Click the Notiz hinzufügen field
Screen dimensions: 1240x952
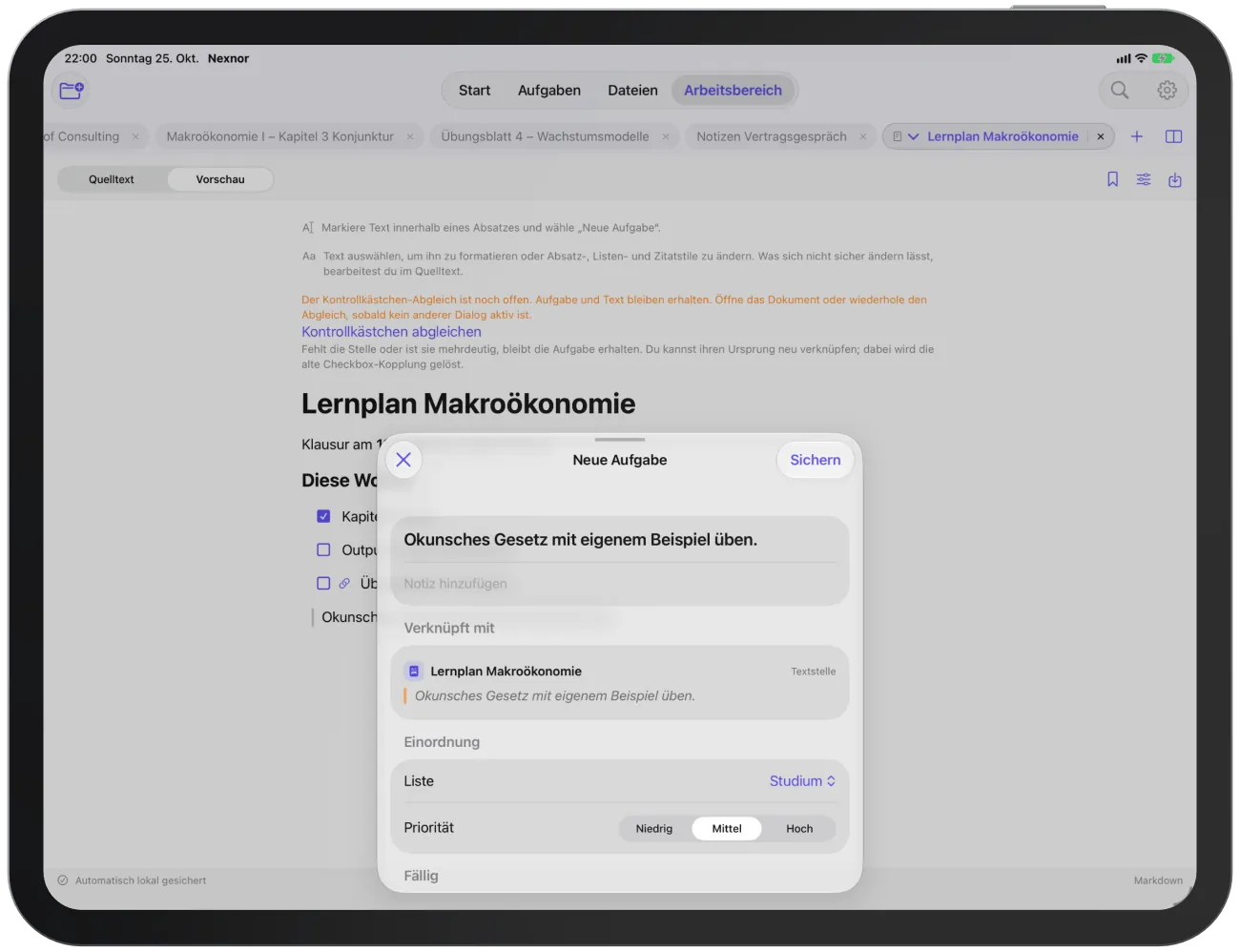(x=620, y=584)
